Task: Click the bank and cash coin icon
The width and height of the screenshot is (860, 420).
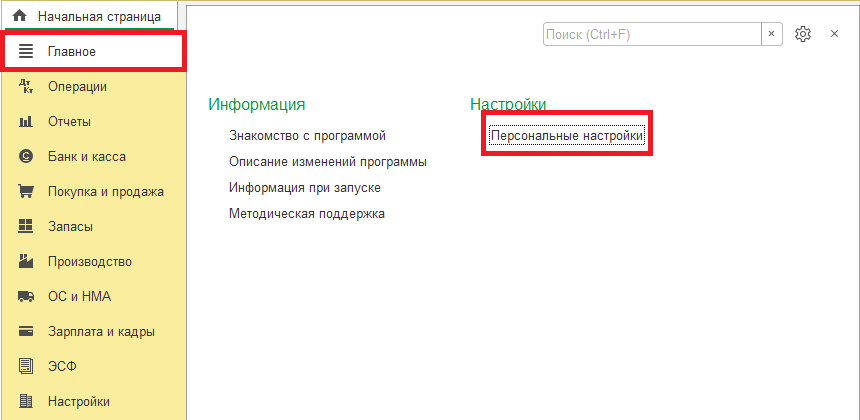Action: (x=27, y=157)
